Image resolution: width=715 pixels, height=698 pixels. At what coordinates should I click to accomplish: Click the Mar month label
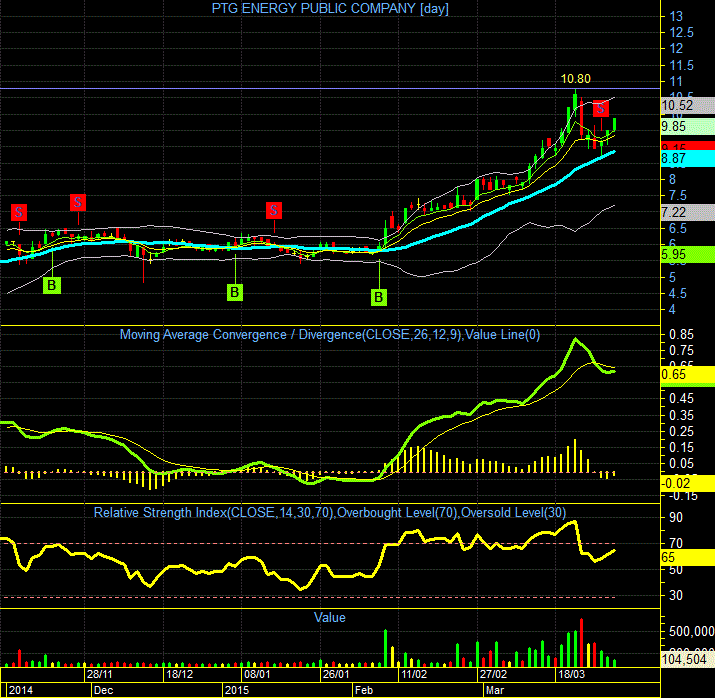click(495, 690)
